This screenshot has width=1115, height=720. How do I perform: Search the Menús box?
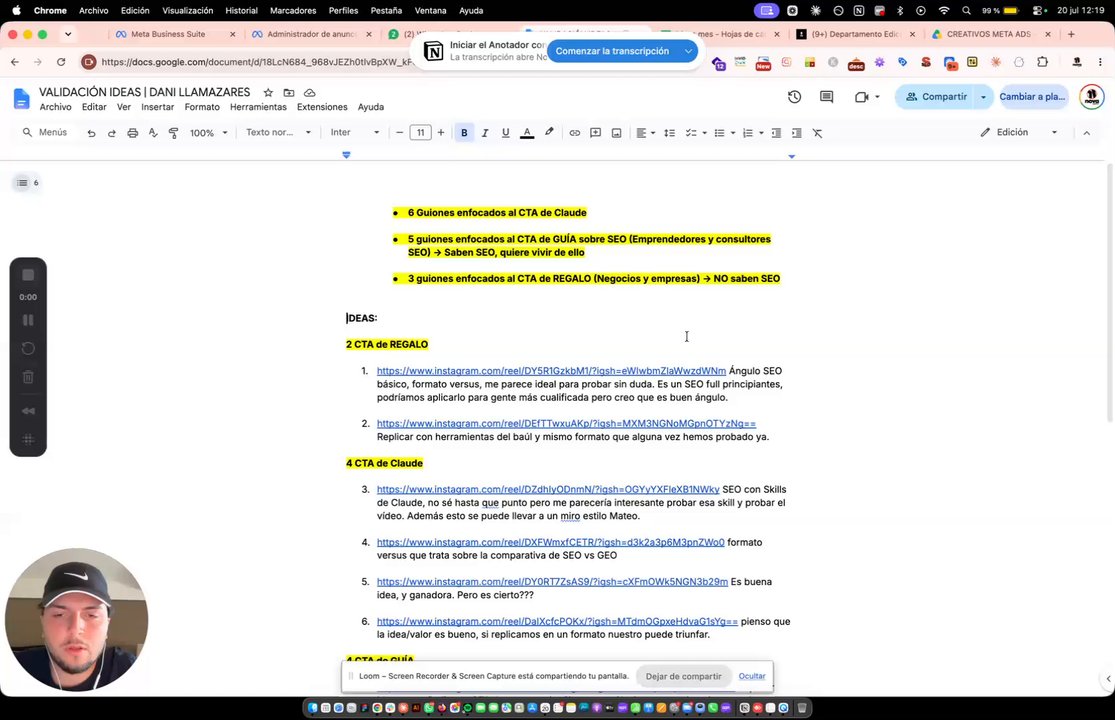tap(45, 133)
